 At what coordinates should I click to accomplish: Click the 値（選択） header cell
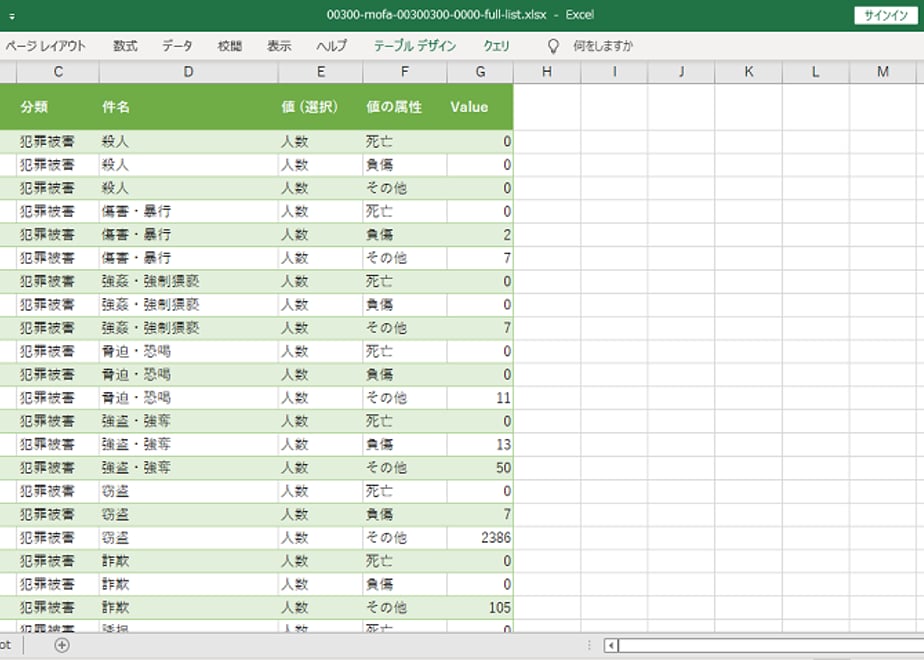pyautogui.click(x=321, y=107)
